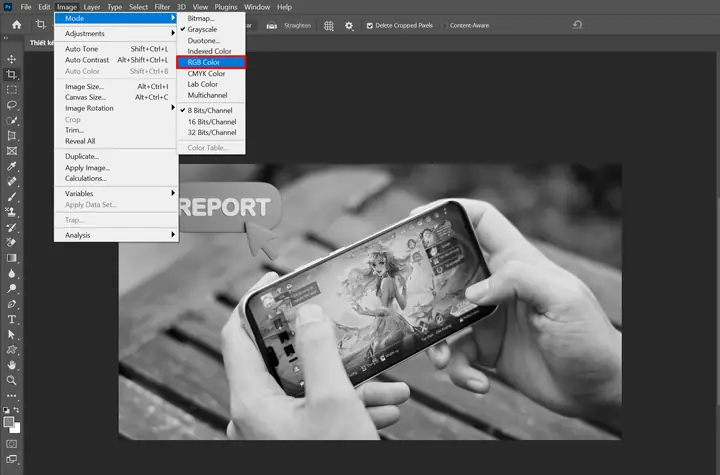Select the Path Selection tool
720x475 pixels.
(11, 334)
